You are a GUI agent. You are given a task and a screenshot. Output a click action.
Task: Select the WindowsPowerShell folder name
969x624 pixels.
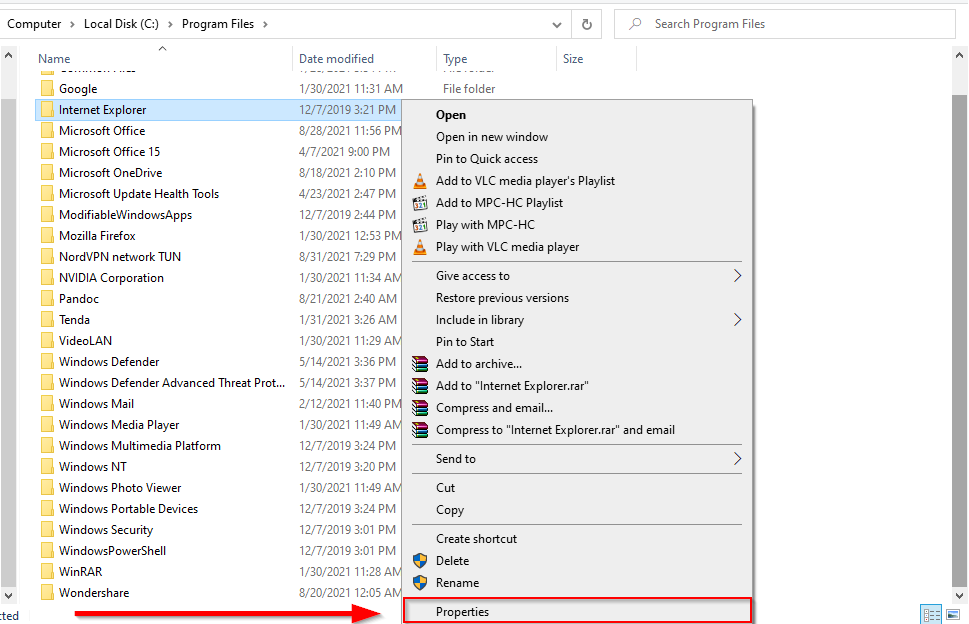[112, 551]
